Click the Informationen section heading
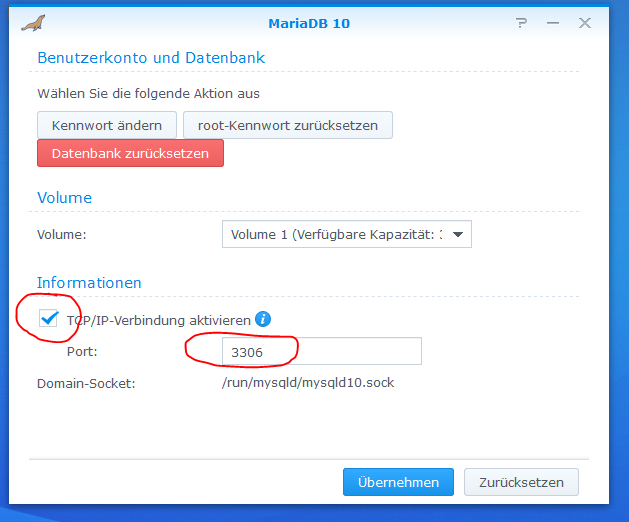The width and height of the screenshot is (629, 522). (89, 283)
